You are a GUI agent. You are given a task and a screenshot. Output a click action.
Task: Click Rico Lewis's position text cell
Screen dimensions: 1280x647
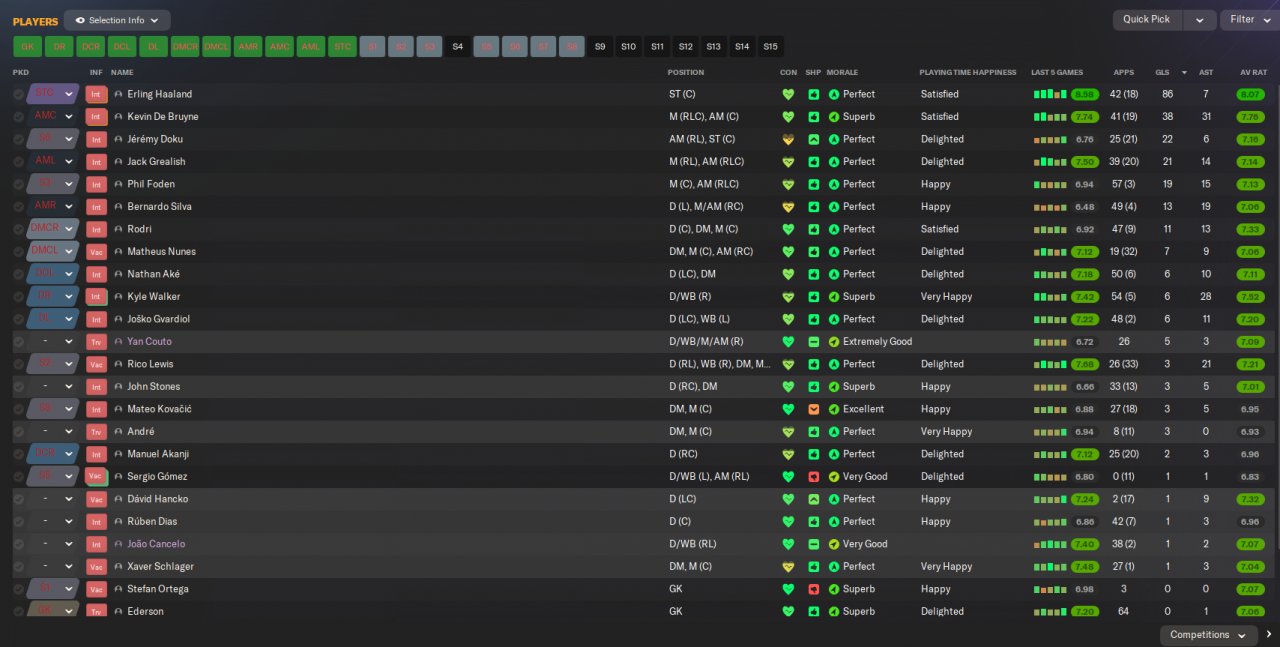coord(720,364)
